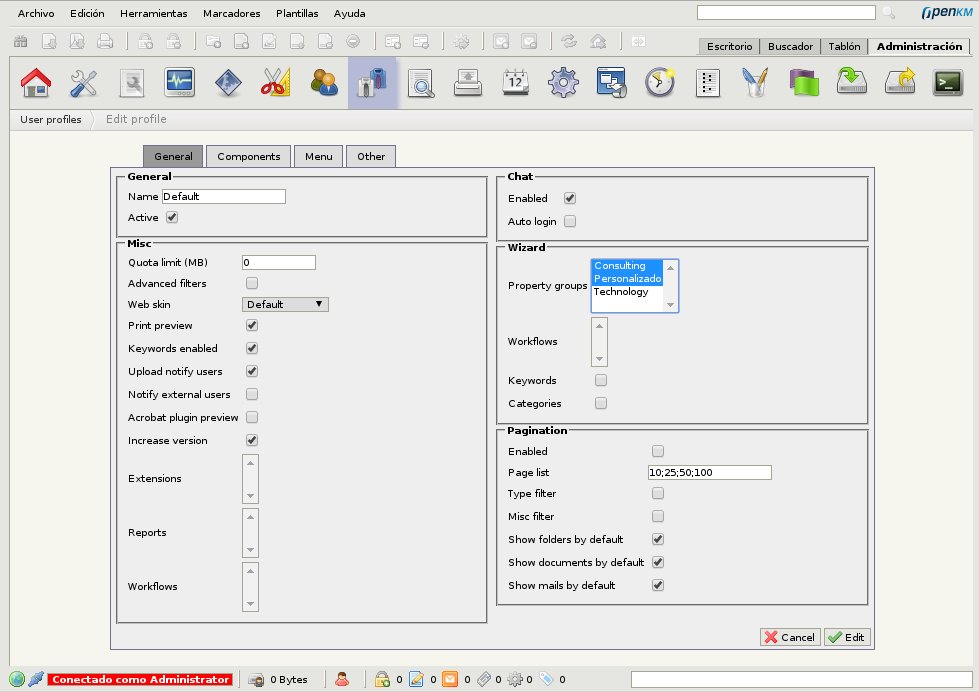Select Technology in Property groups list

click(621, 292)
